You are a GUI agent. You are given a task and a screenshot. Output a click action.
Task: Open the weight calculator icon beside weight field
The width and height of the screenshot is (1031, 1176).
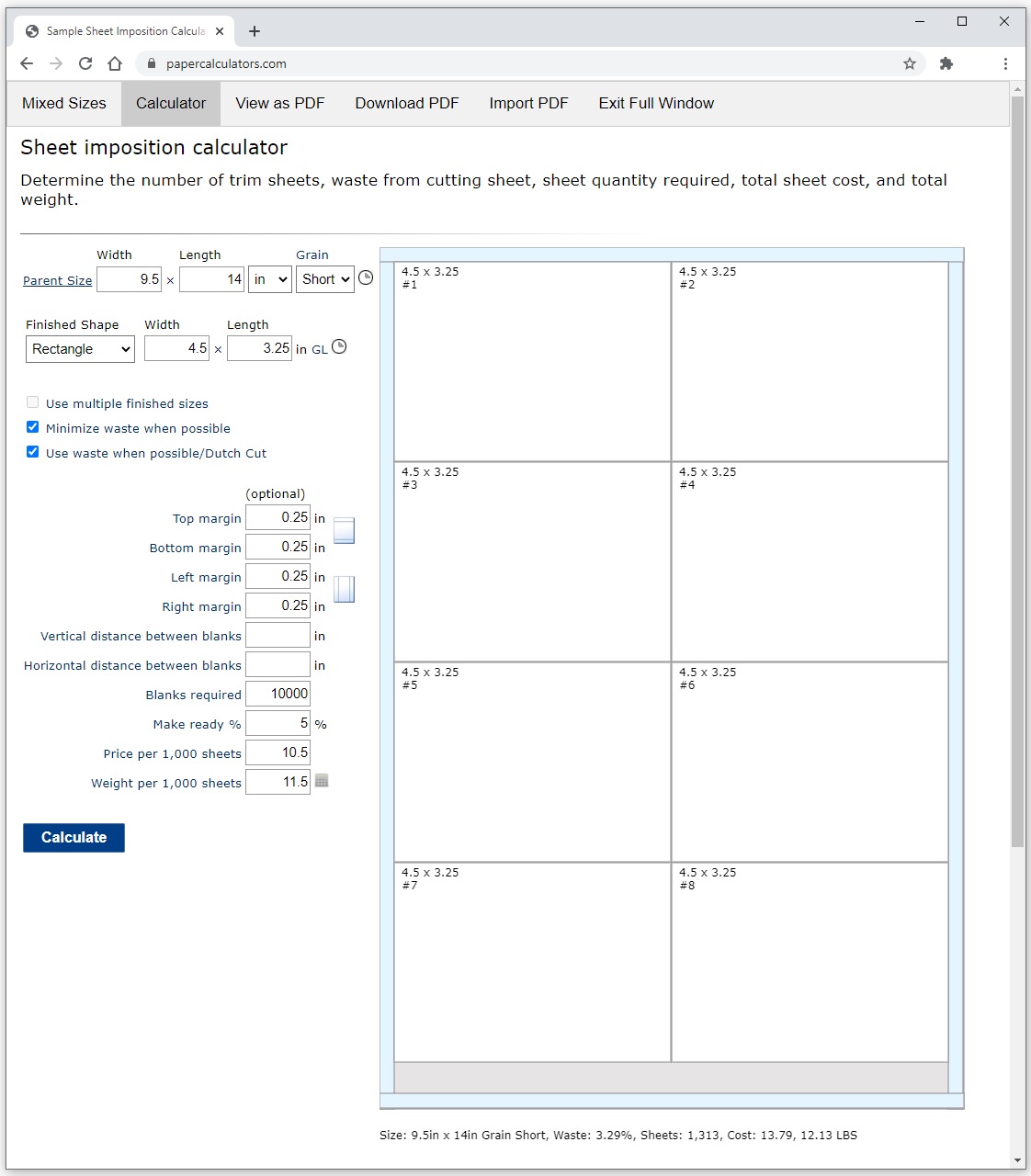tap(322, 781)
